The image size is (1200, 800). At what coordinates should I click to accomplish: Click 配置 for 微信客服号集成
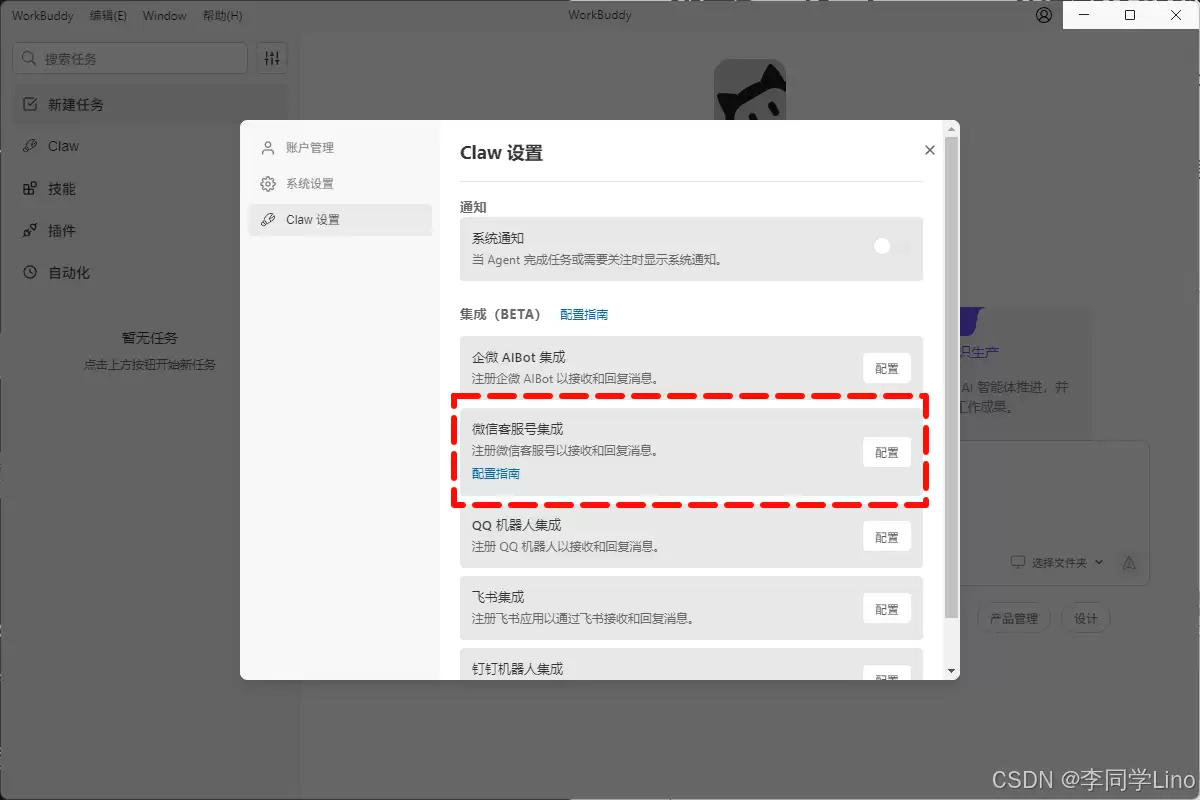coord(887,452)
